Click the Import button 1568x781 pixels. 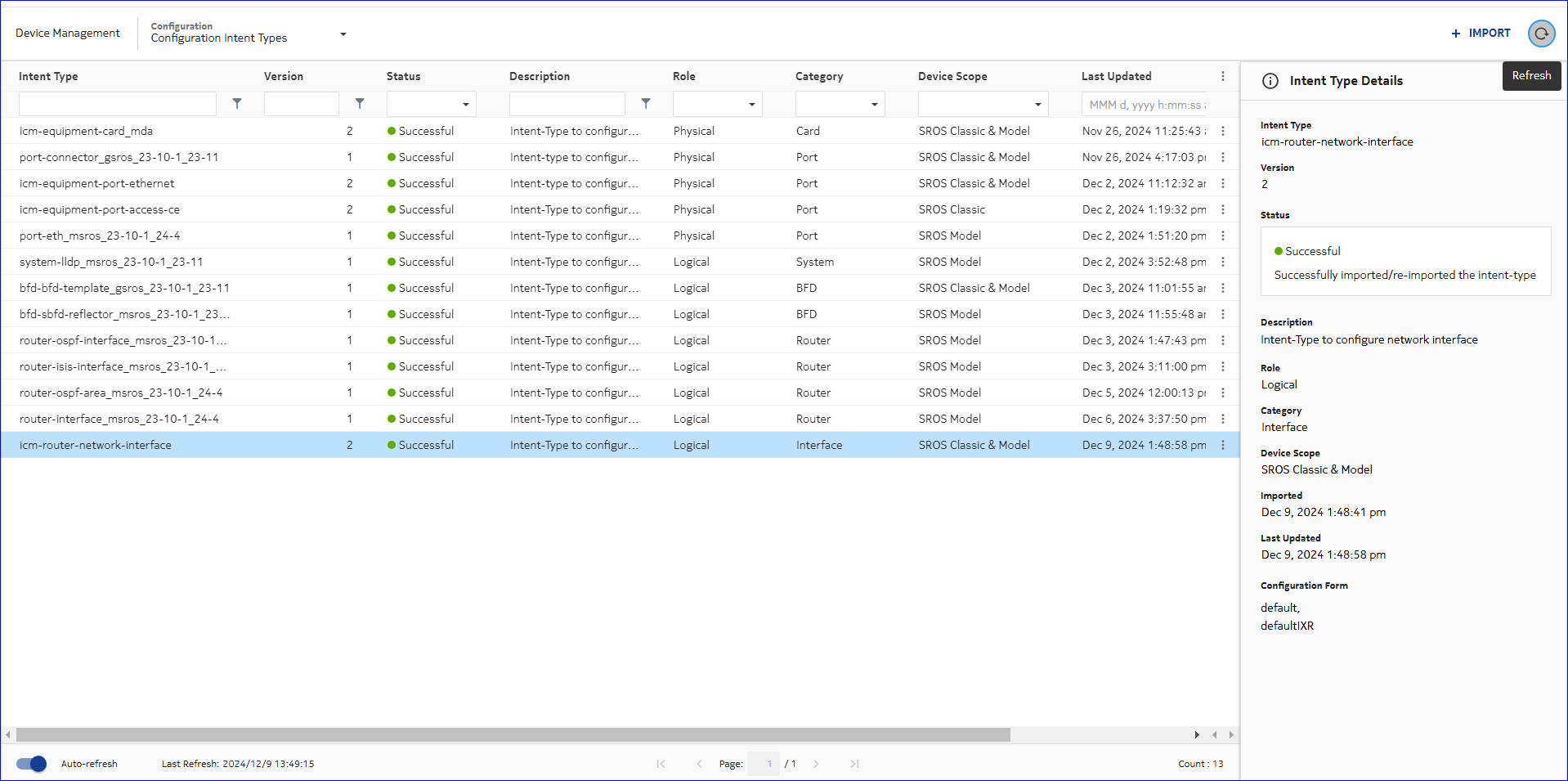pos(1481,34)
